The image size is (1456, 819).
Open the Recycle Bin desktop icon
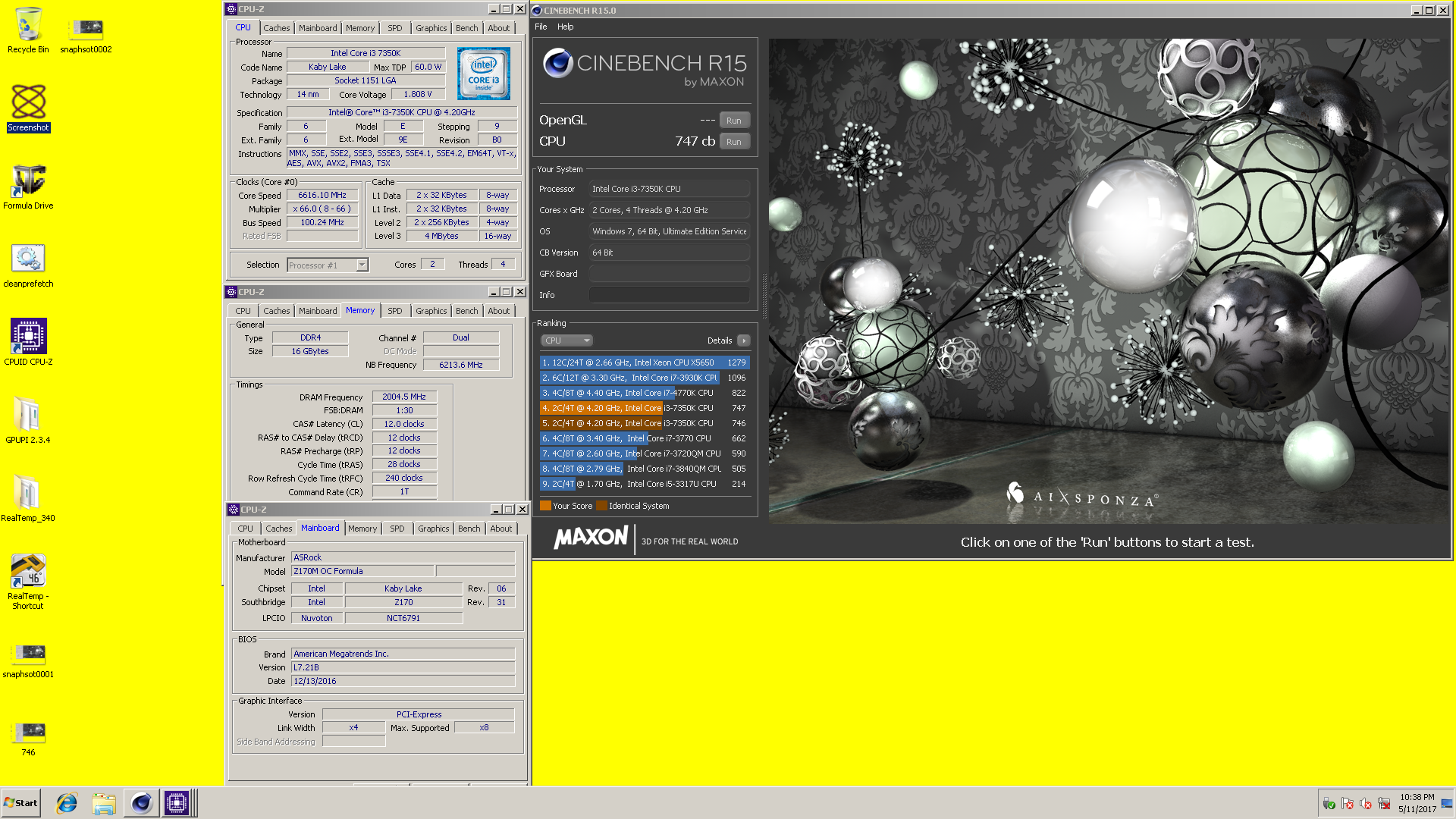[x=28, y=30]
